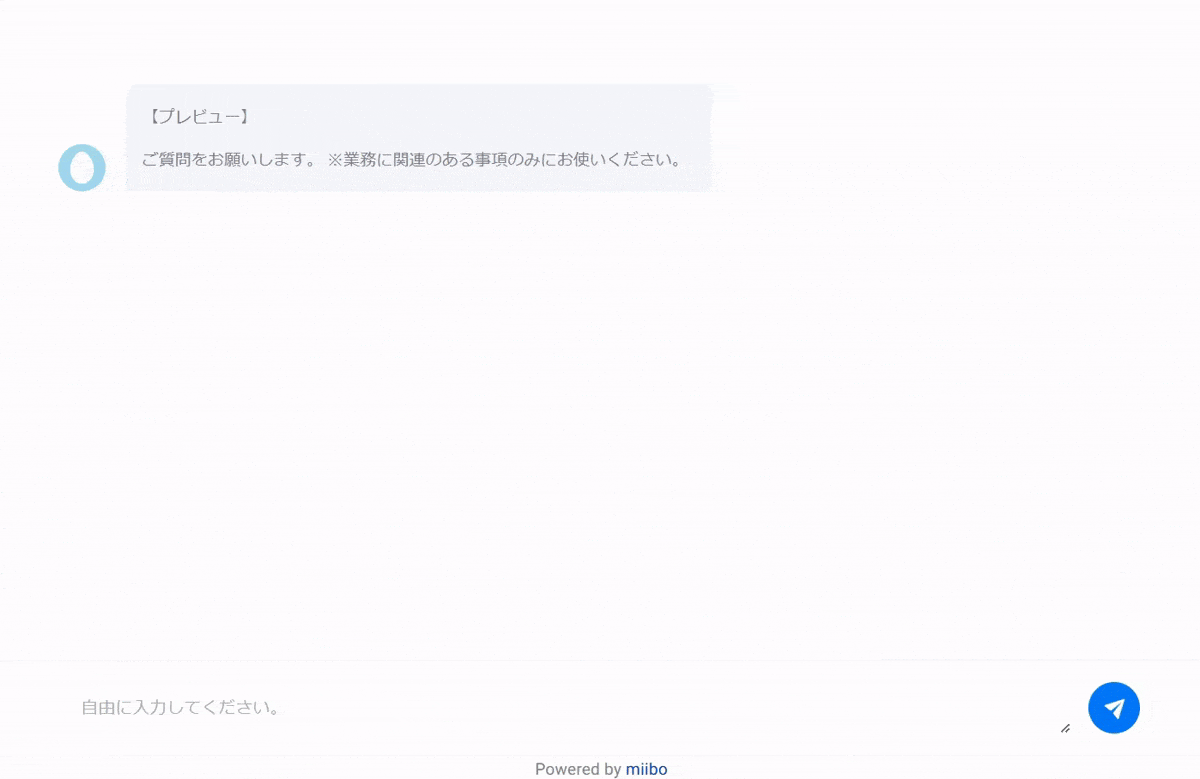Select the 【プレビュー】 message bubble

[420, 138]
